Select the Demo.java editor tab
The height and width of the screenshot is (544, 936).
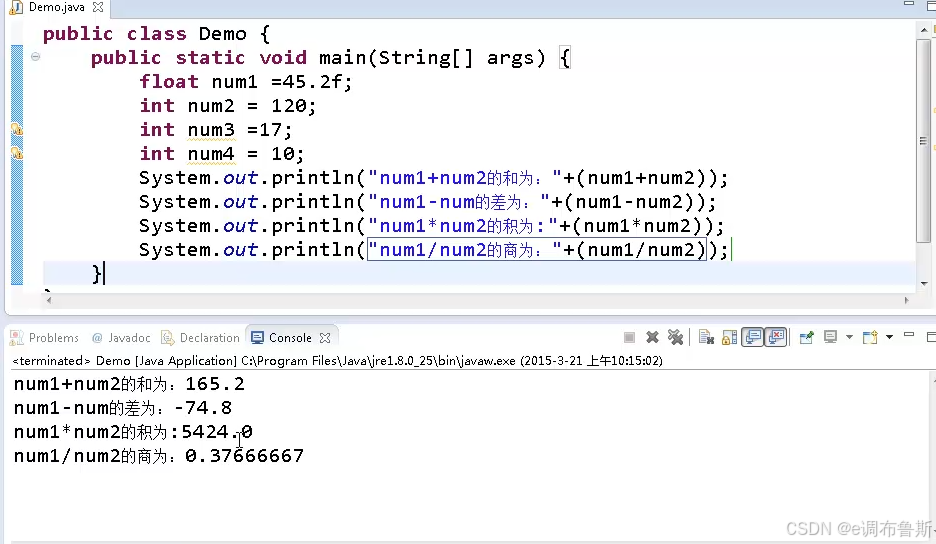pos(56,7)
